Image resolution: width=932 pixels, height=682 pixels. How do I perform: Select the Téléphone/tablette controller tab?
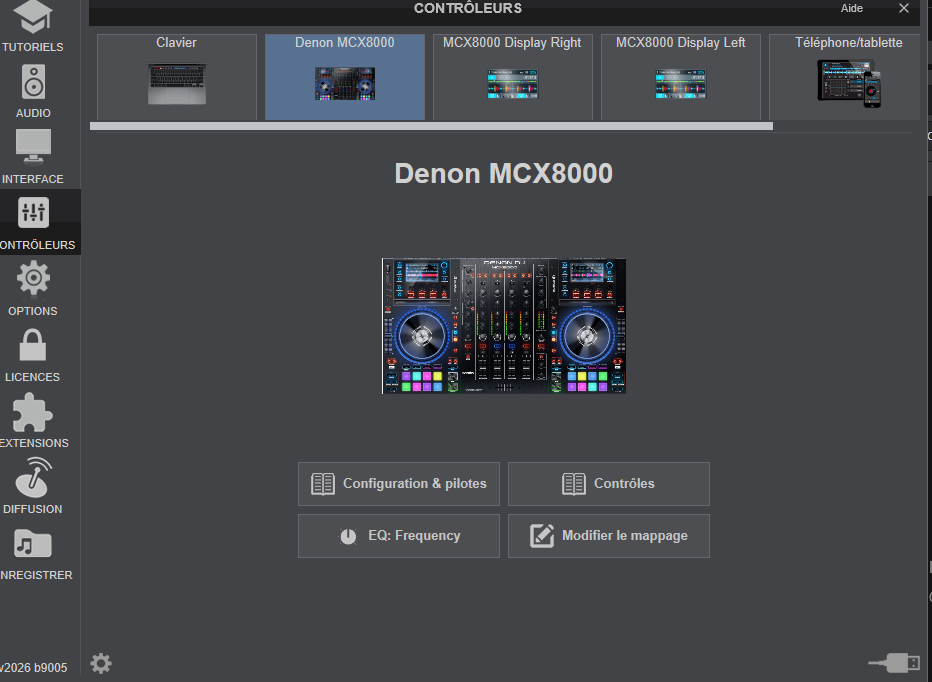[847, 76]
